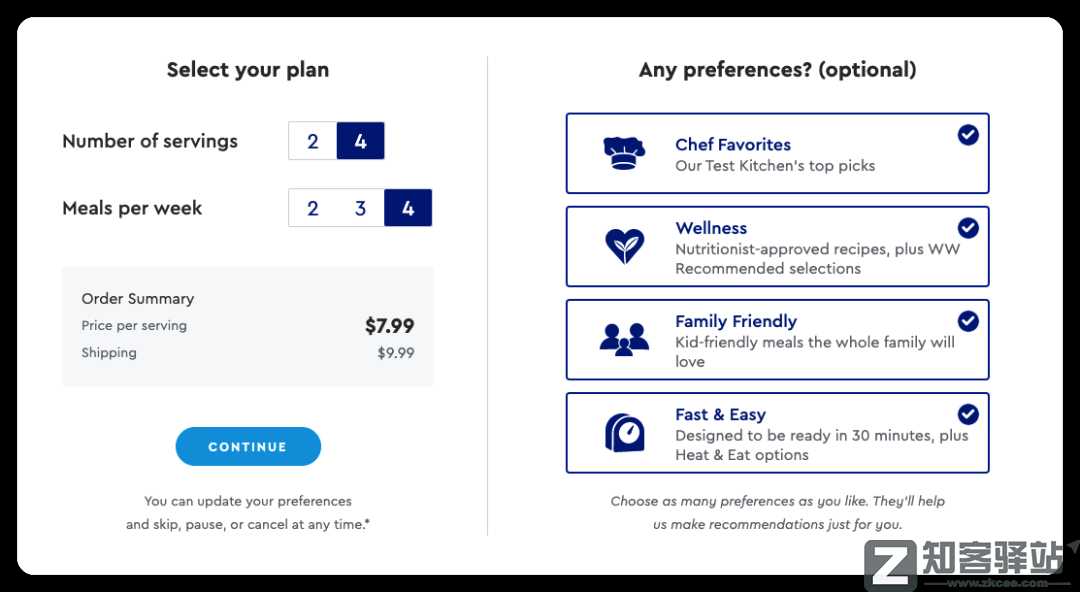The width and height of the screenshot is (1080, 592).
Task: Uncheck the Family Friendly checkmark
Action: (968, 321)
